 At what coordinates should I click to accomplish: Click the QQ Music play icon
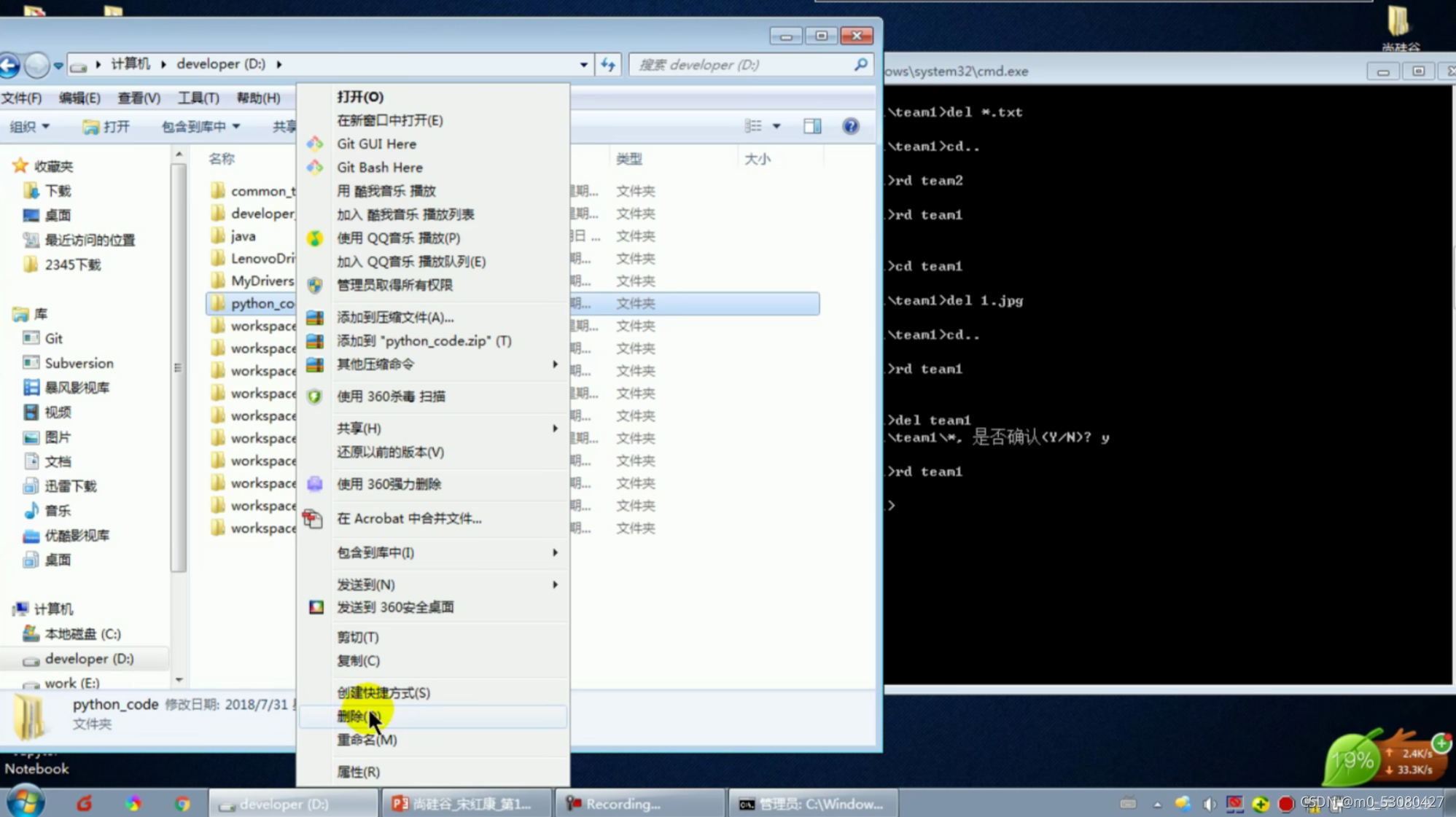tap(314, 238)
